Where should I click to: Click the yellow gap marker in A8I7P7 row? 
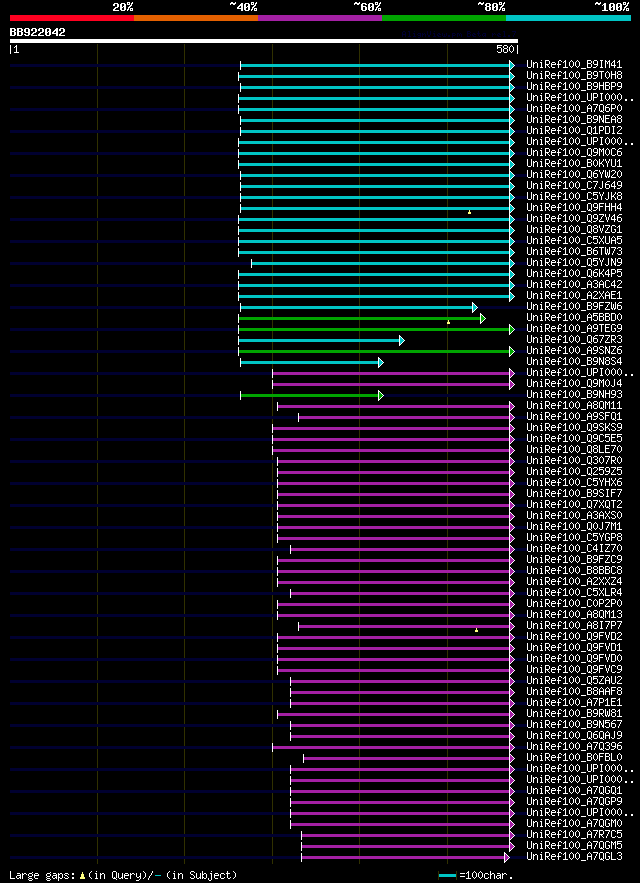pos(477,630)
